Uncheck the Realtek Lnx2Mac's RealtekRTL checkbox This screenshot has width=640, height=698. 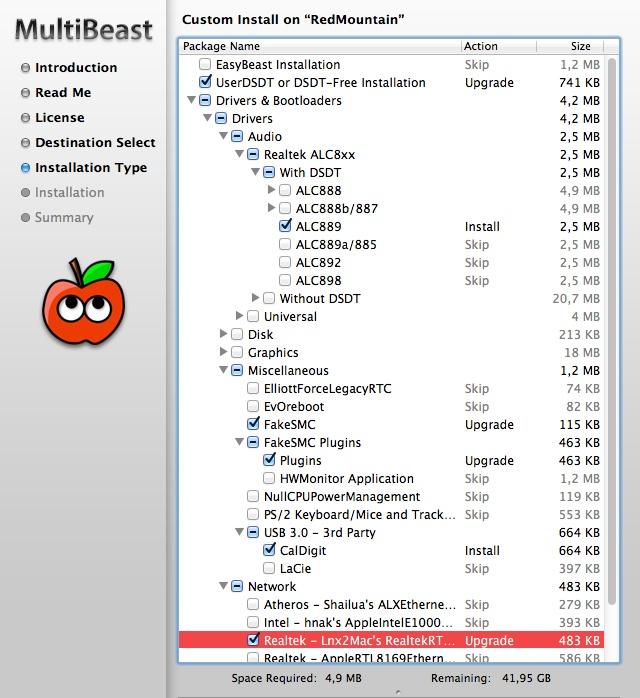tap(253, 640)
